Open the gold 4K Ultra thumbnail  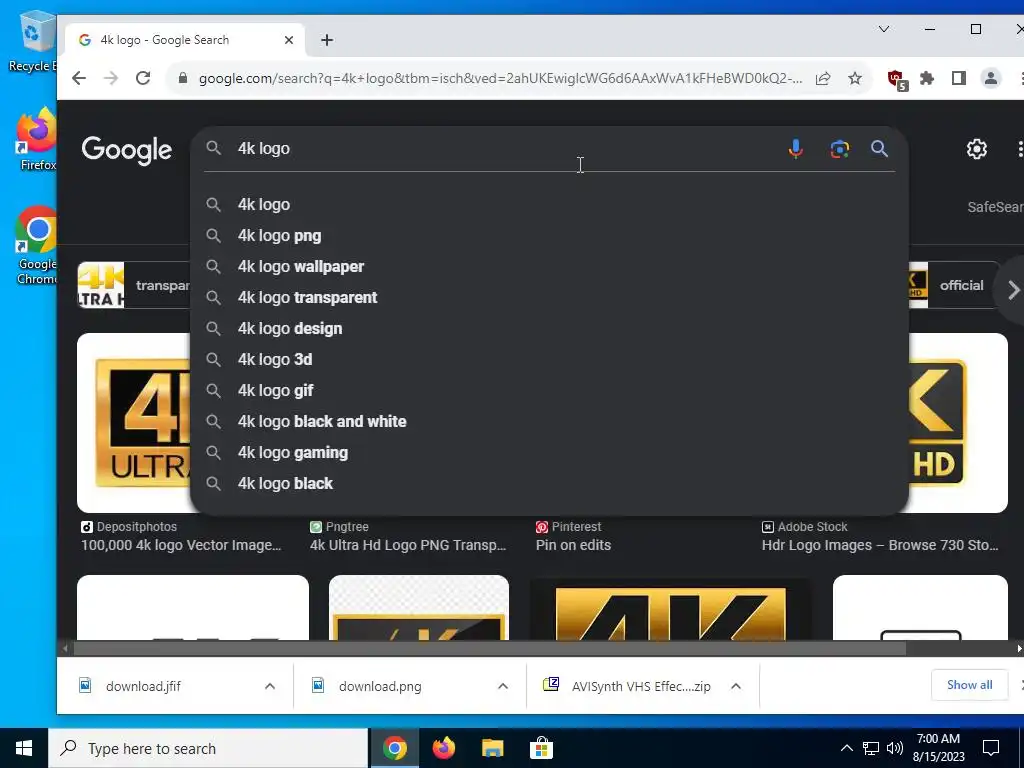tap(134, 423)
